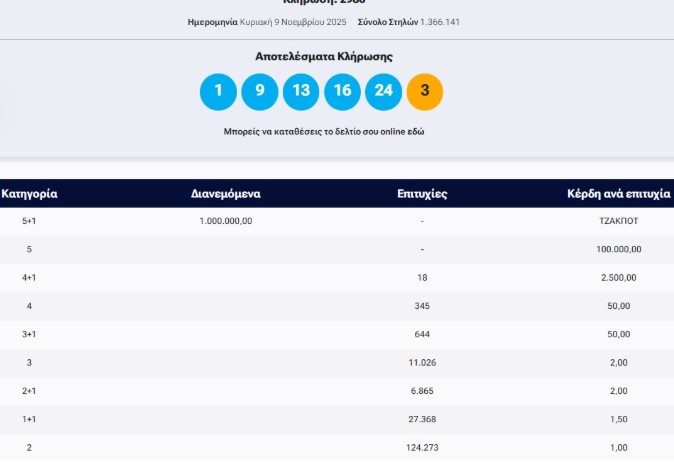Click the 124.273 winners count

point(422,447)
